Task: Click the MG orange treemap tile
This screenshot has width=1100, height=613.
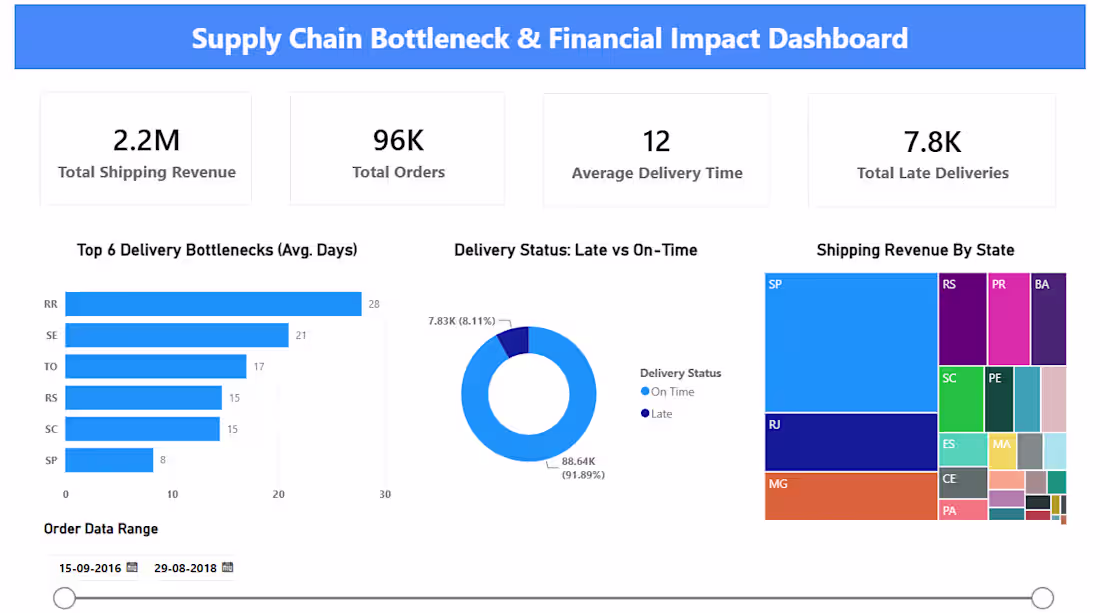Action: [x=851, y=496]
